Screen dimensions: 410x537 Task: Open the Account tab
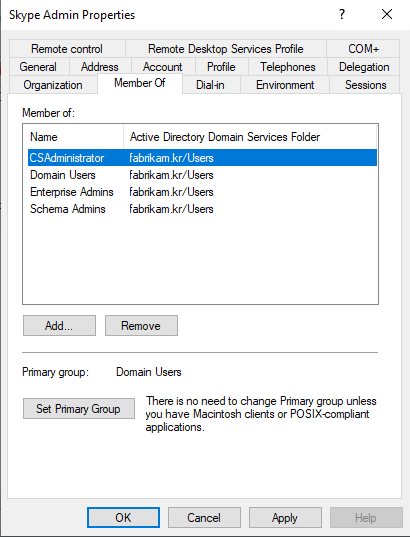(x=163, y=66)
